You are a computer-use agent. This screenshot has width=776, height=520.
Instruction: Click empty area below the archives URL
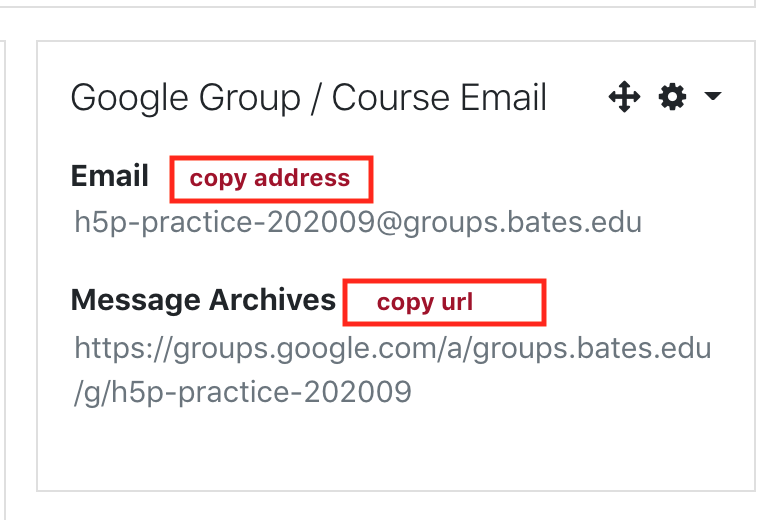click(x=396, y=450)
